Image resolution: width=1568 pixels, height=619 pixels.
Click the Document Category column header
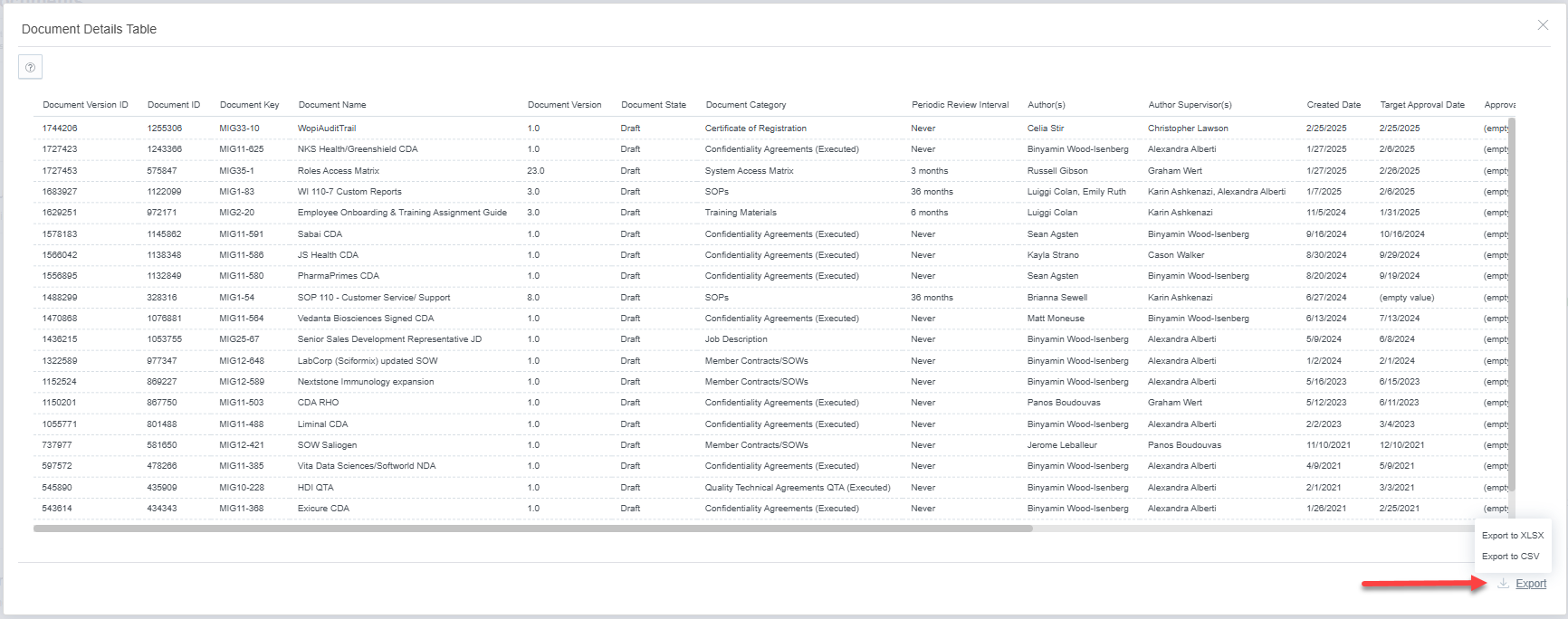click(x=746, y=105)
